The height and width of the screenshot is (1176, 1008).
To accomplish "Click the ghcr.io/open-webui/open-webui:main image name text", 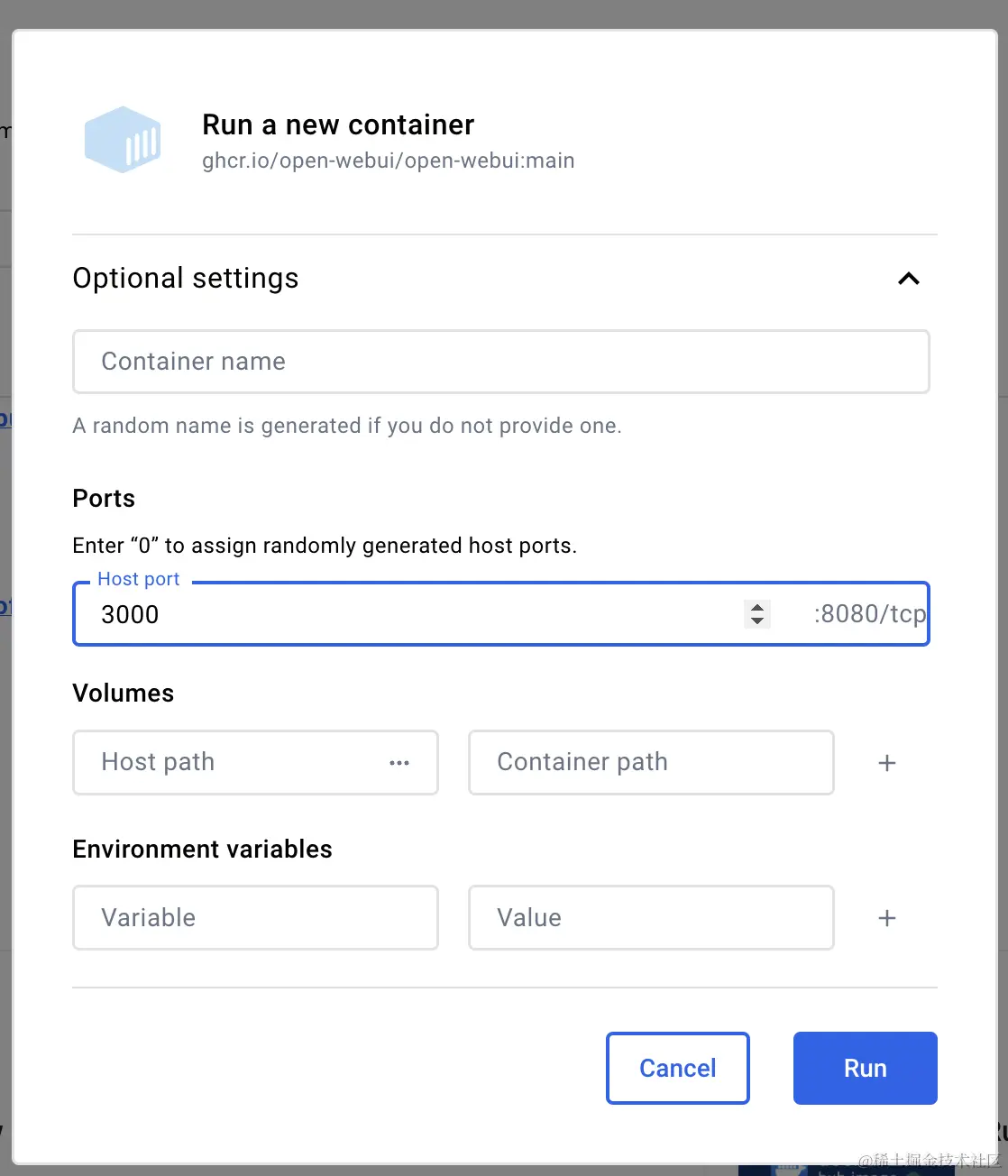I will coord(388,161).
